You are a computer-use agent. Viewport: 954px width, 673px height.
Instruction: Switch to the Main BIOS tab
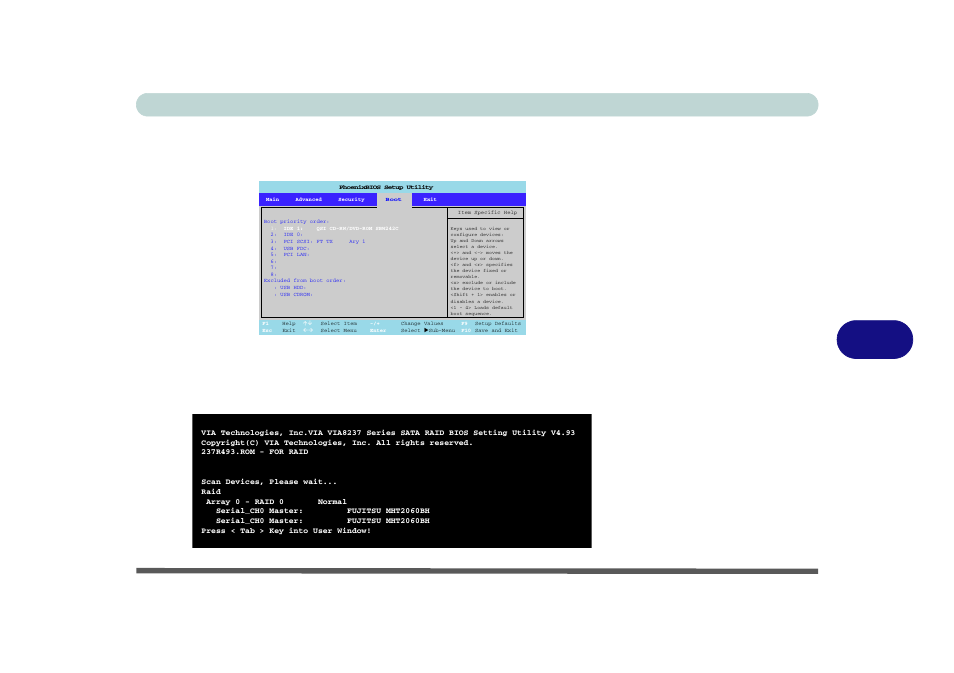click(273, 199)
